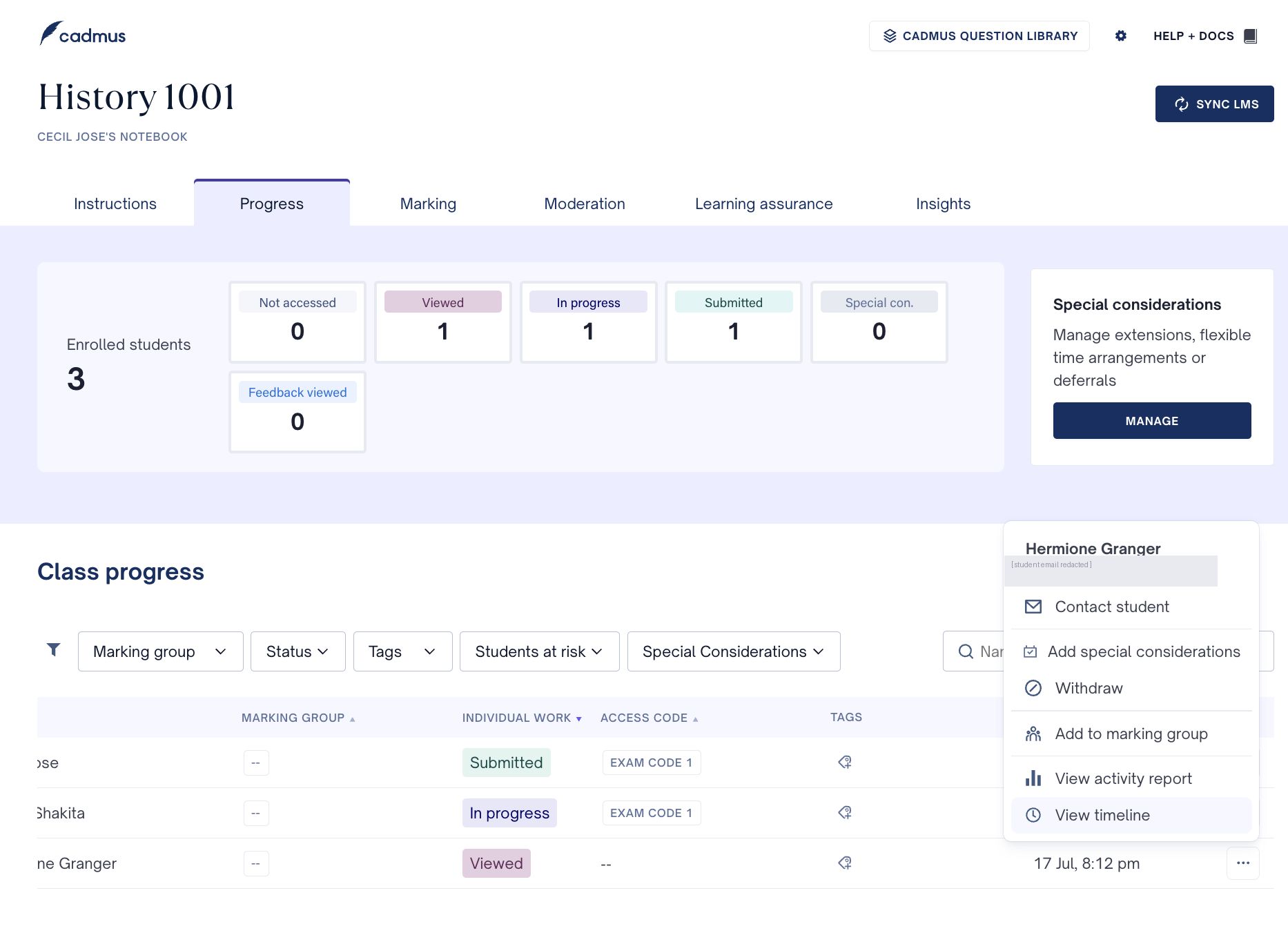Sort by Access Code column
The image size is (1288, 933).
click(649, 718)
